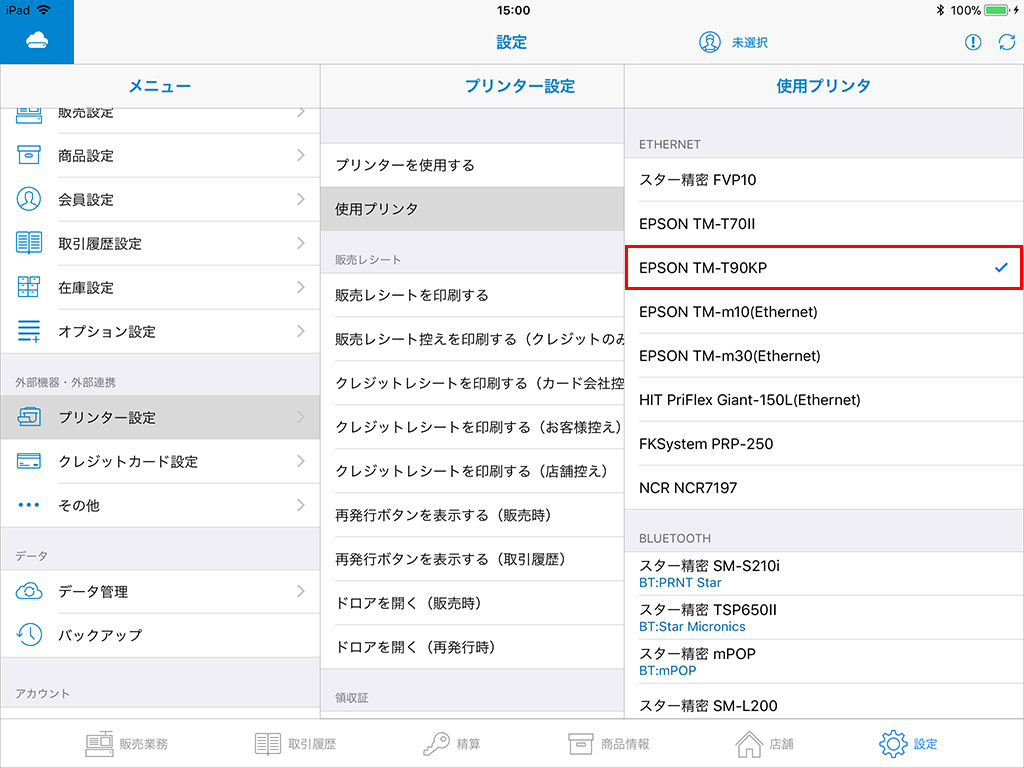The image size is (1024, 768).
Task: Tap プリンターを使用する setting
Action: 472,165
